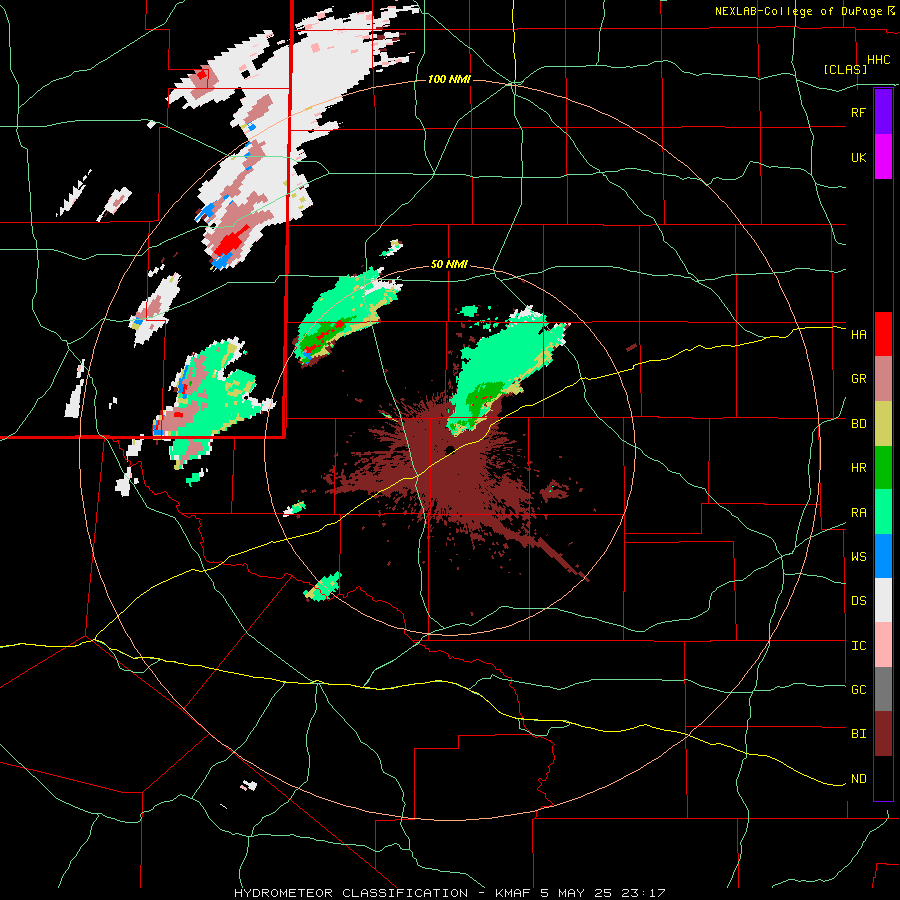Click the Hydrometeor Classification KMAF title caption
The width and height of the screenshot is (900, 900).
pos(449,893)
